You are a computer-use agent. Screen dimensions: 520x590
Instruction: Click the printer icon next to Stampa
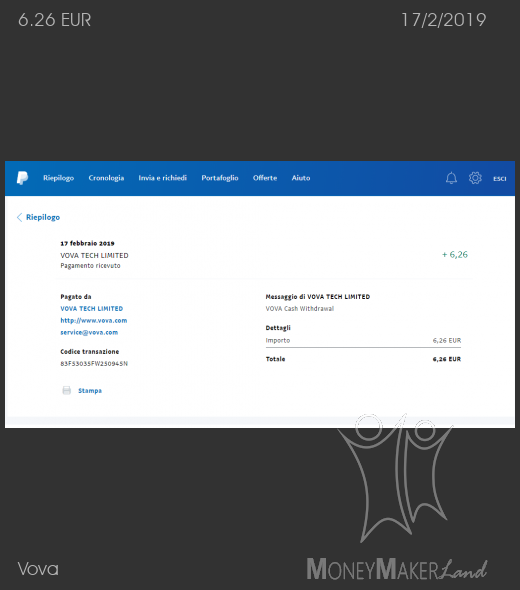tap(67, 390)
